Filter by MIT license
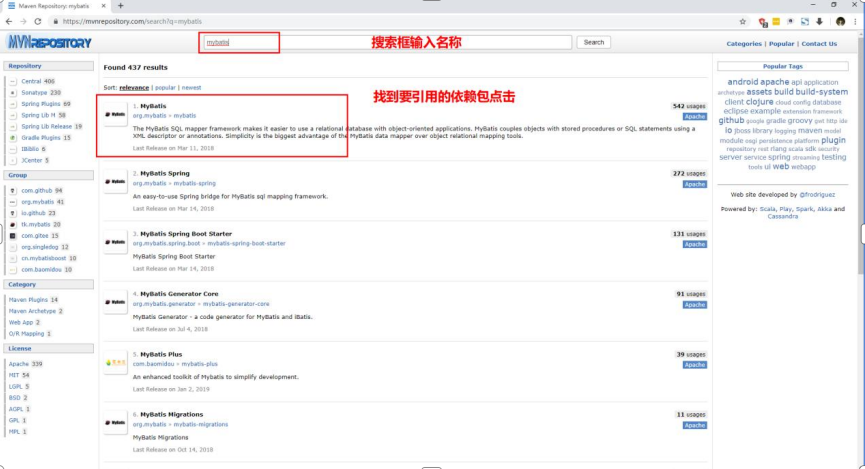 [x=14, y=375]
